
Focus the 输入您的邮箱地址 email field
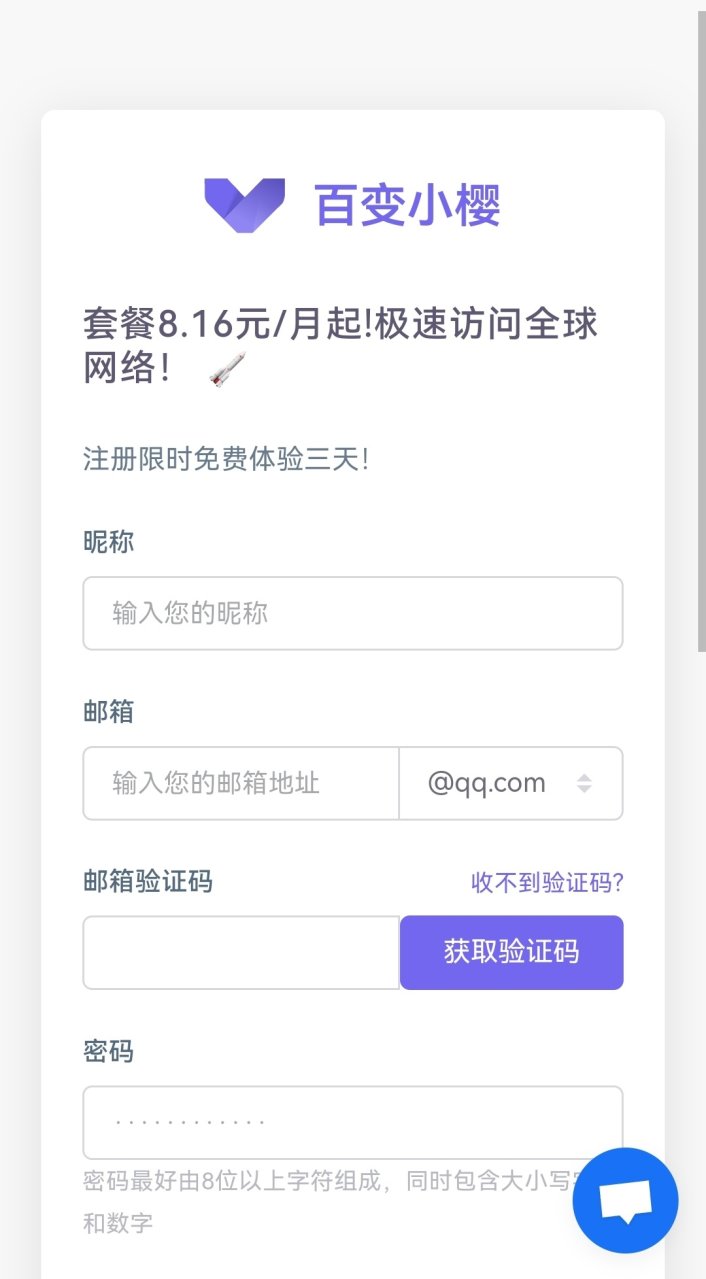point(241,783)
